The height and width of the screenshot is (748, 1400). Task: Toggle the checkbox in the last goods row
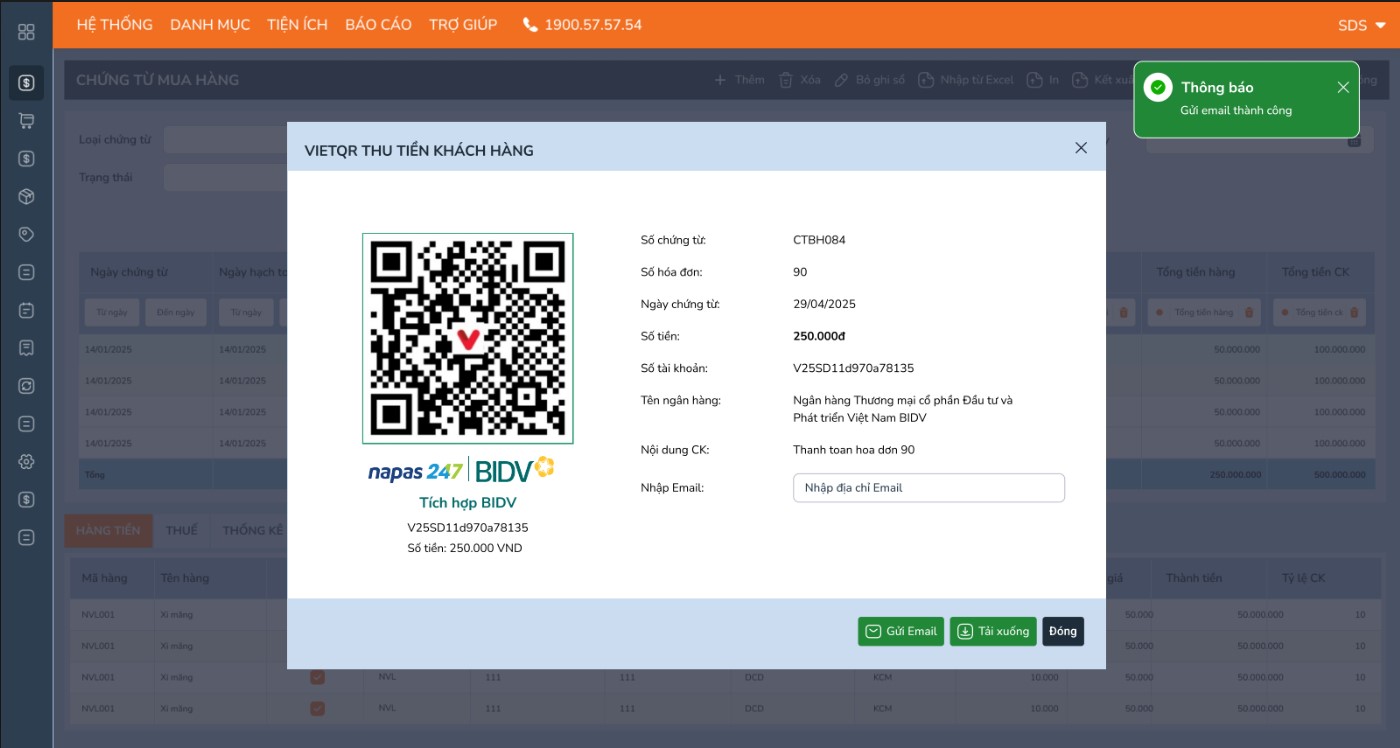click(317, 709)
